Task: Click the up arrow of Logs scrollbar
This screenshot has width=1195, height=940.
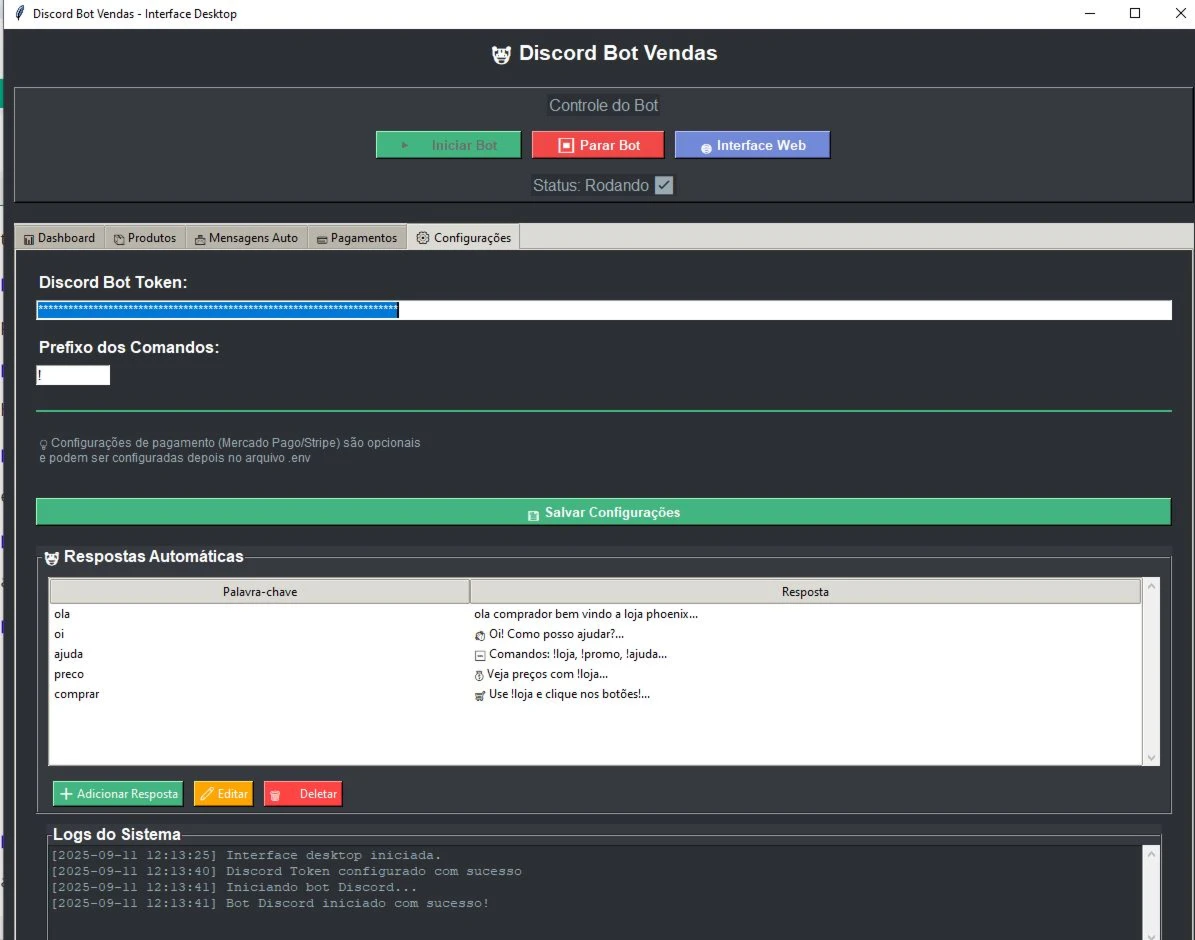Action: pos(1151,855)
